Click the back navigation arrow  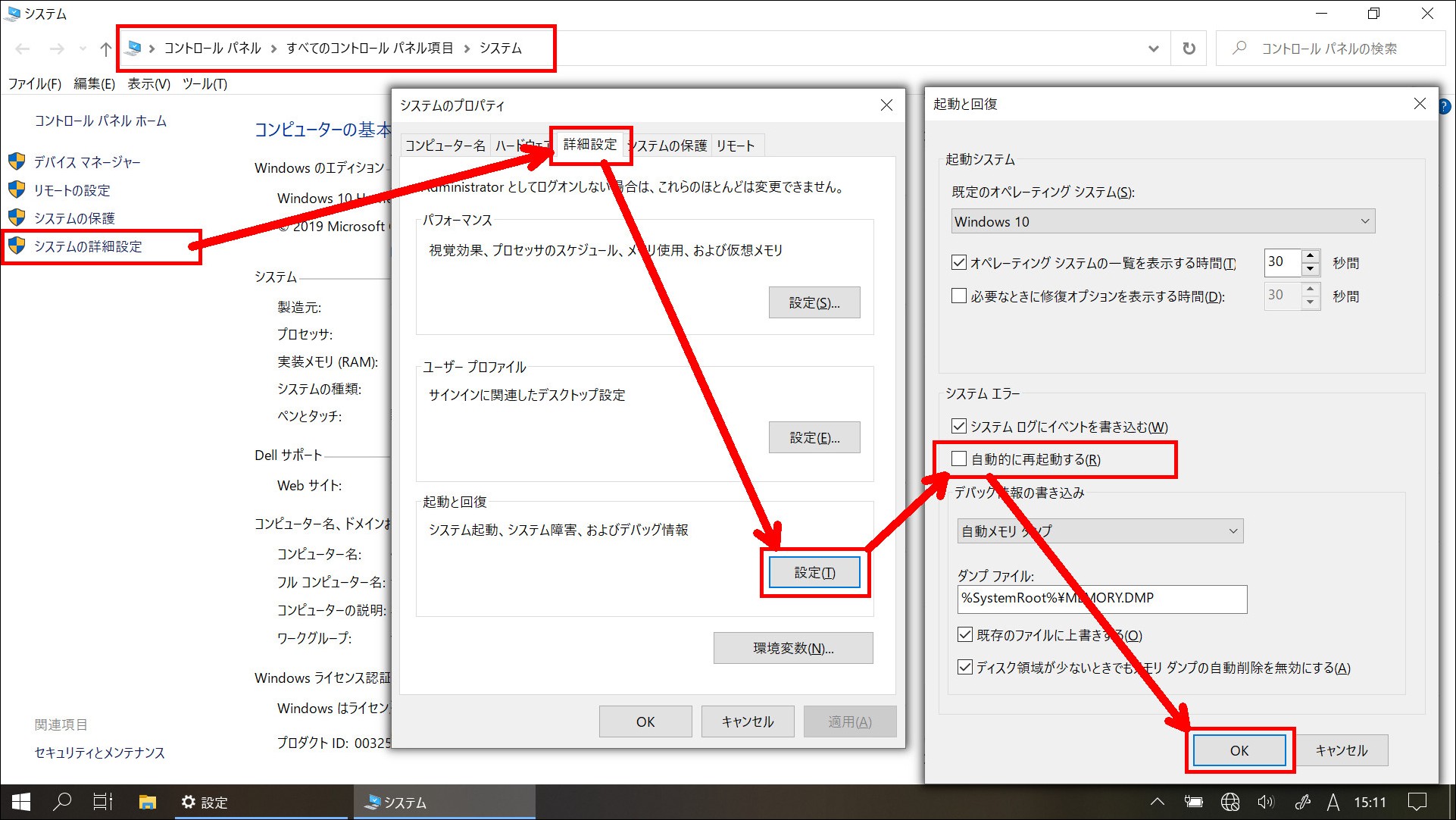23,49
